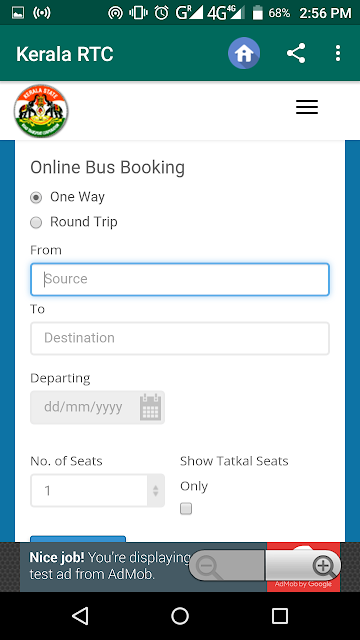Tap the Android back navigation button
The width and height of the screenshot is (360, 640).
80,616
